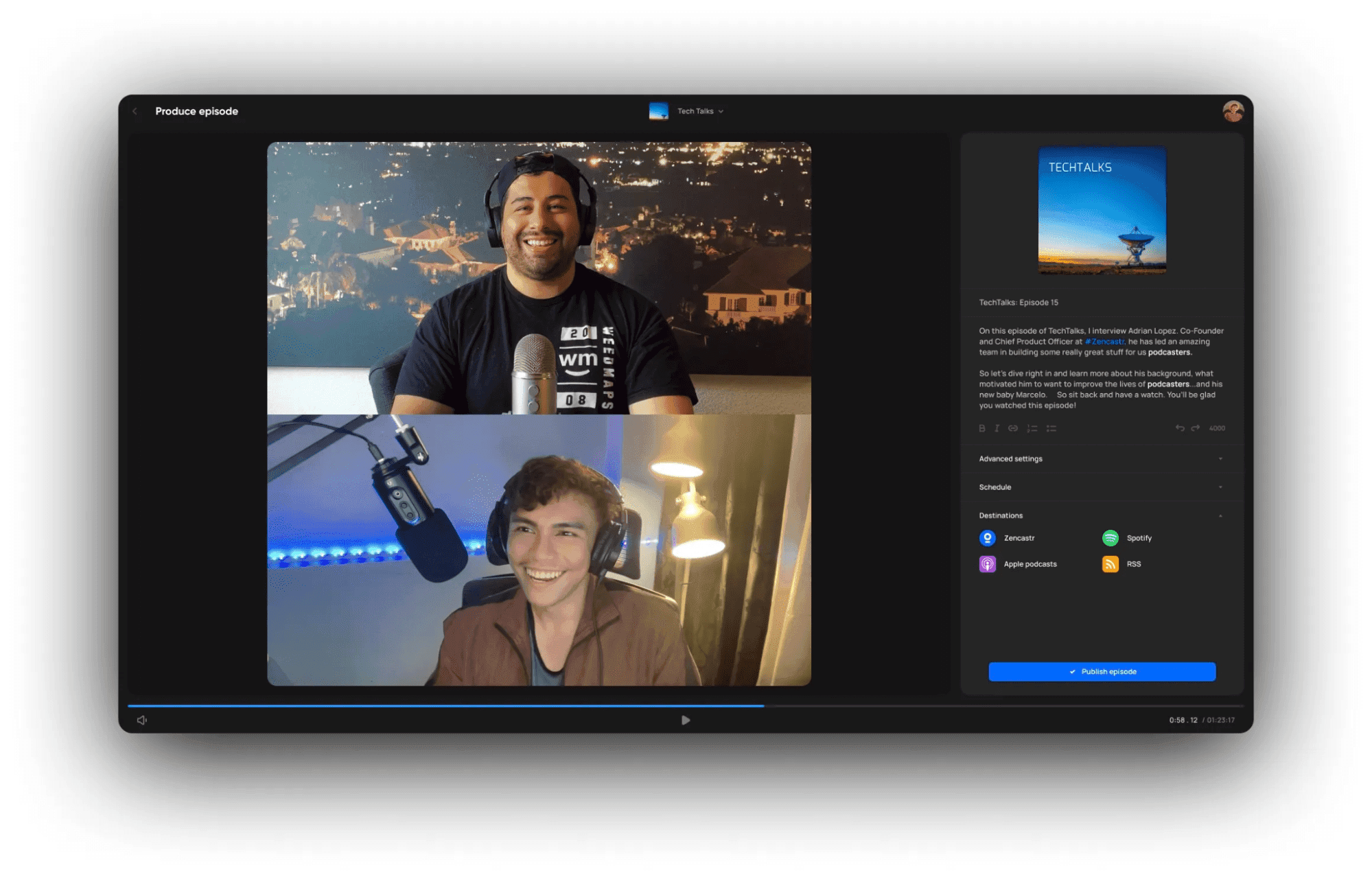Create a numbered list in description
The width and height of the screenshot is (1372, 875).
1032,428
